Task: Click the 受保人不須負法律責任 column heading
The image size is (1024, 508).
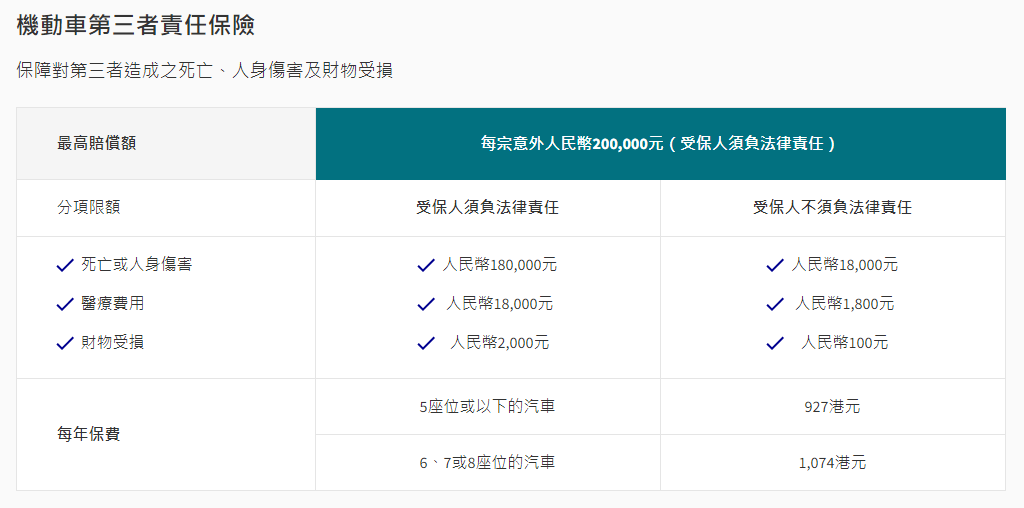Action: click(832, 208)
